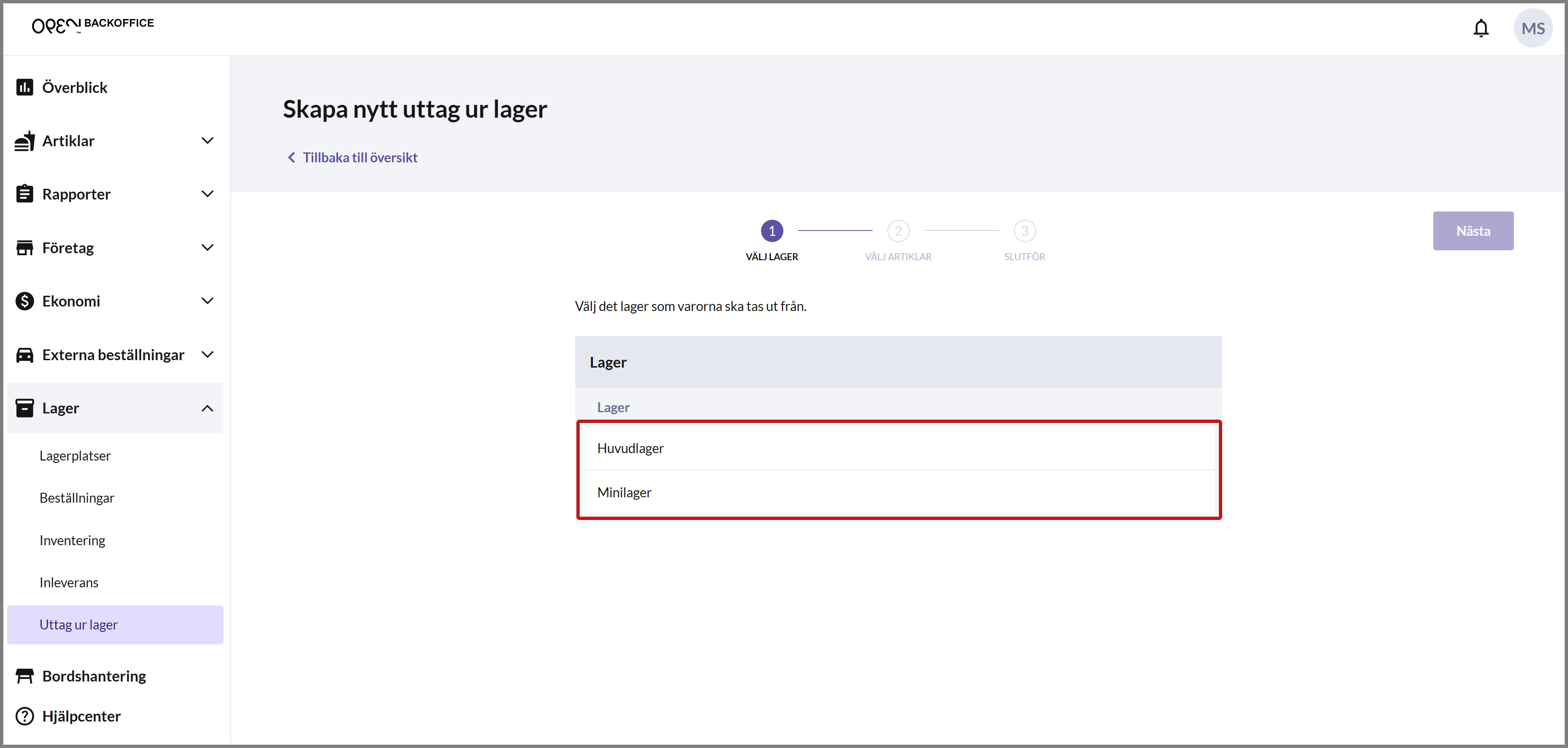Select step 2 Välj artiklar circle

(x=898, y=230)
